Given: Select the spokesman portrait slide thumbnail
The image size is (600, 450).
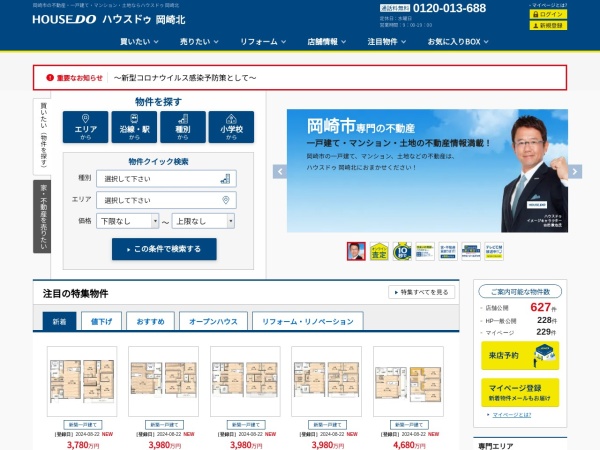Looking at the screenshot, I should pos(356,251).
